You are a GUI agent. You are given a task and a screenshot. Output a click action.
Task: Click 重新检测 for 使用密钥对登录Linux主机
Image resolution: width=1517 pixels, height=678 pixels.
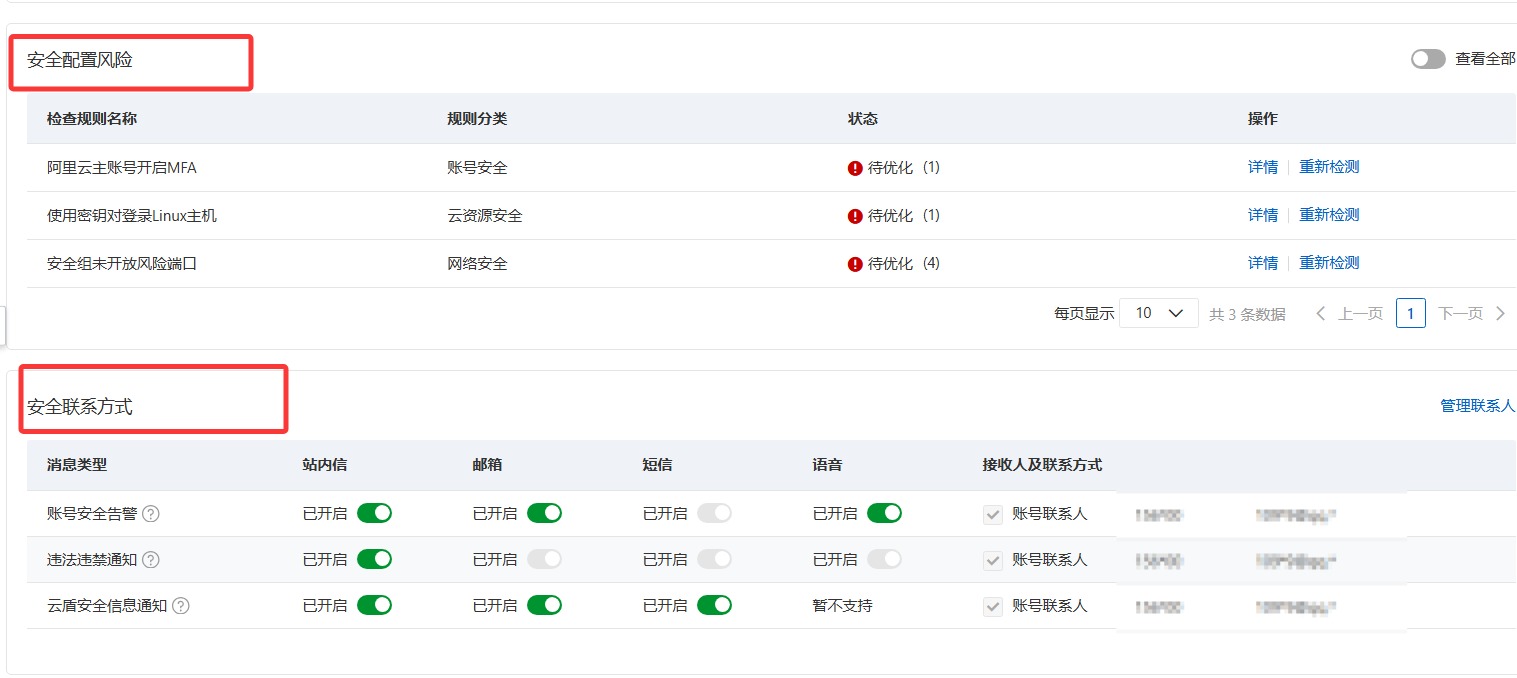pyautogui.click(x=1329, y=215)
